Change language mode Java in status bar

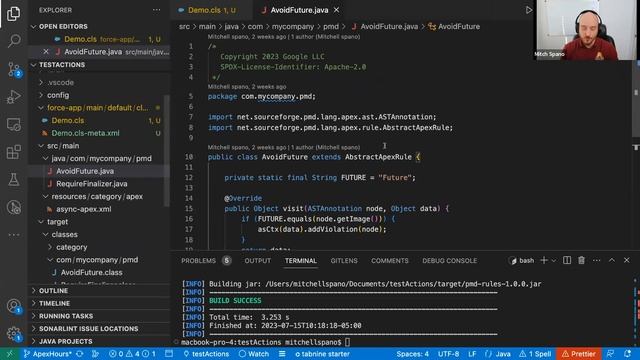[x=498, y=354]
